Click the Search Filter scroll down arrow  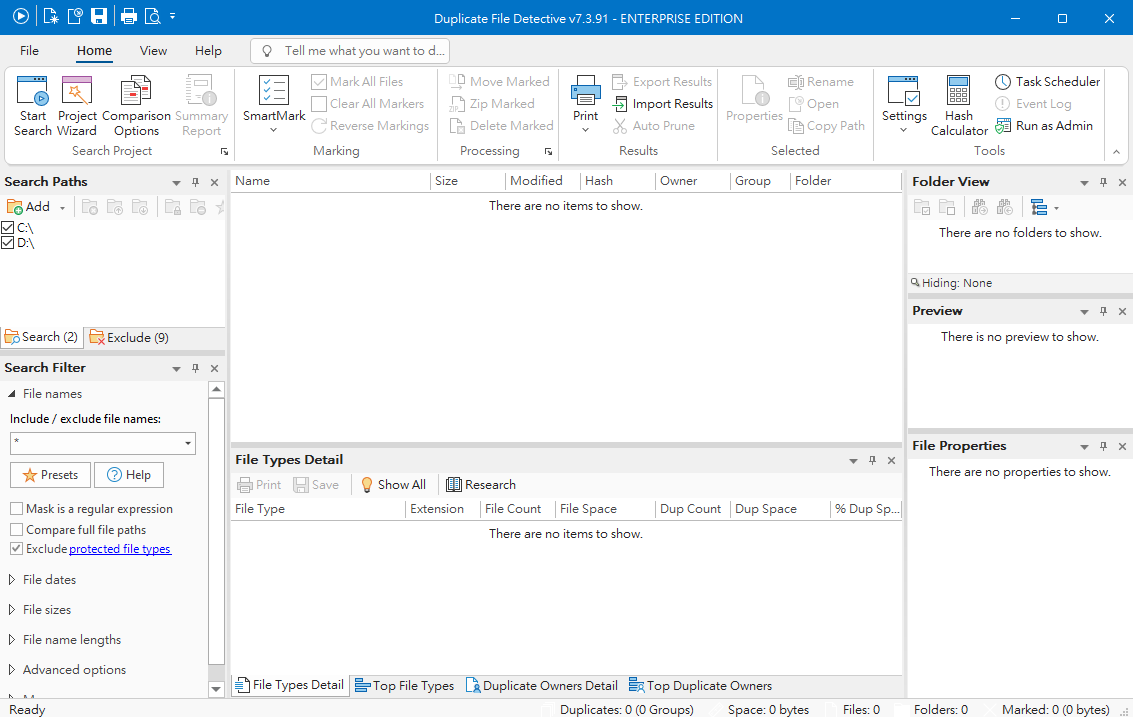(x=216, y=689)
